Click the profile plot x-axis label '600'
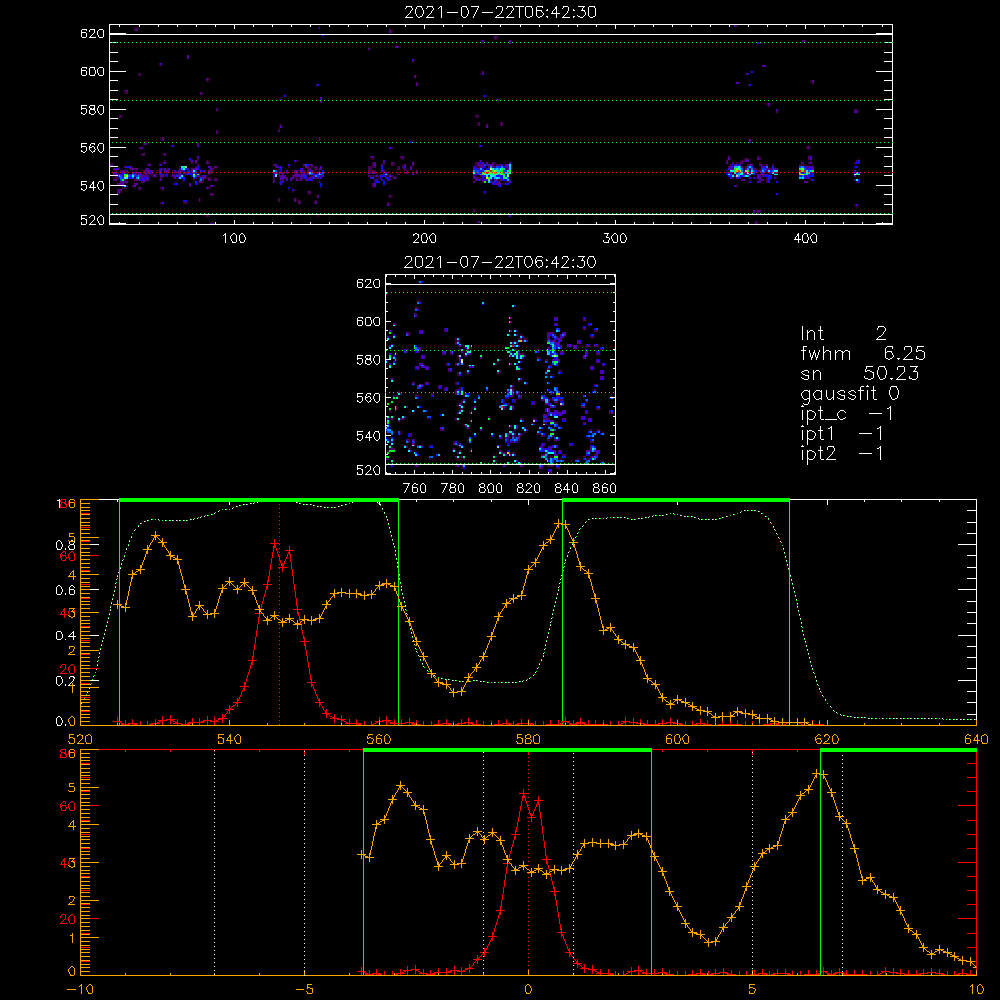 677,739
